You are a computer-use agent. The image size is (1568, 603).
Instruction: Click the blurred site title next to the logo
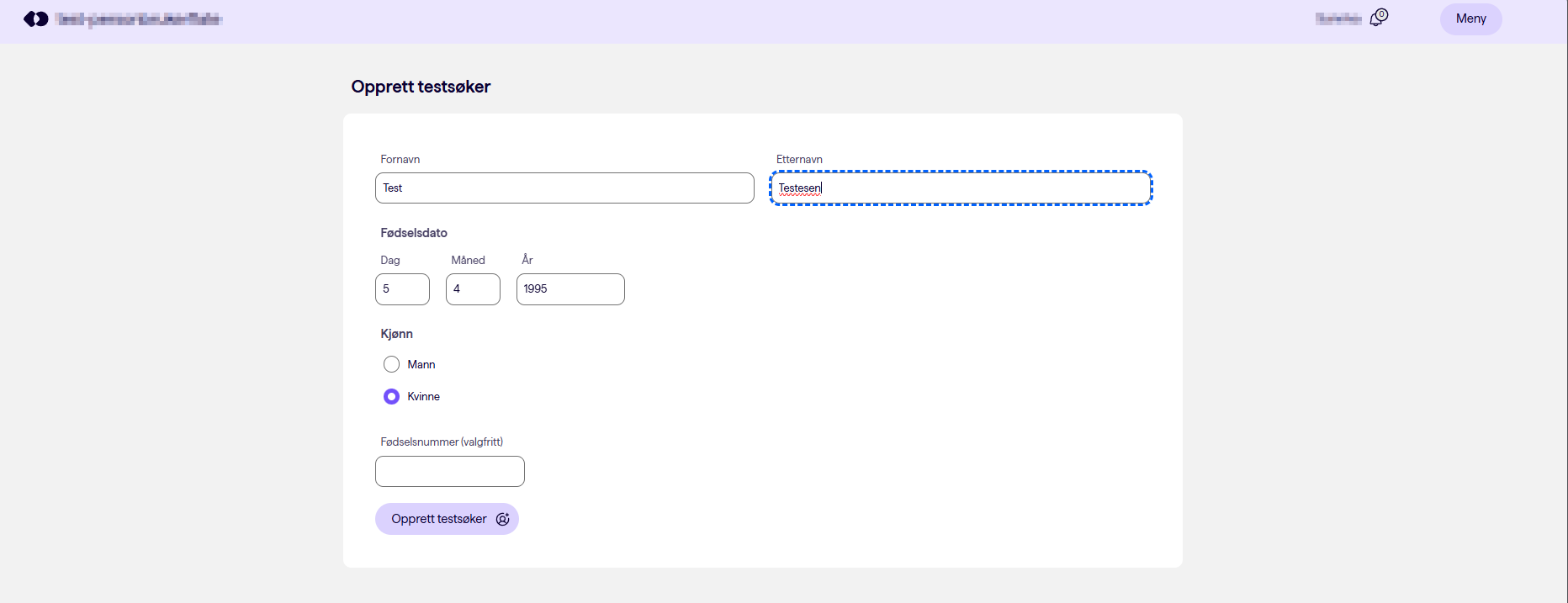(139, 19)
